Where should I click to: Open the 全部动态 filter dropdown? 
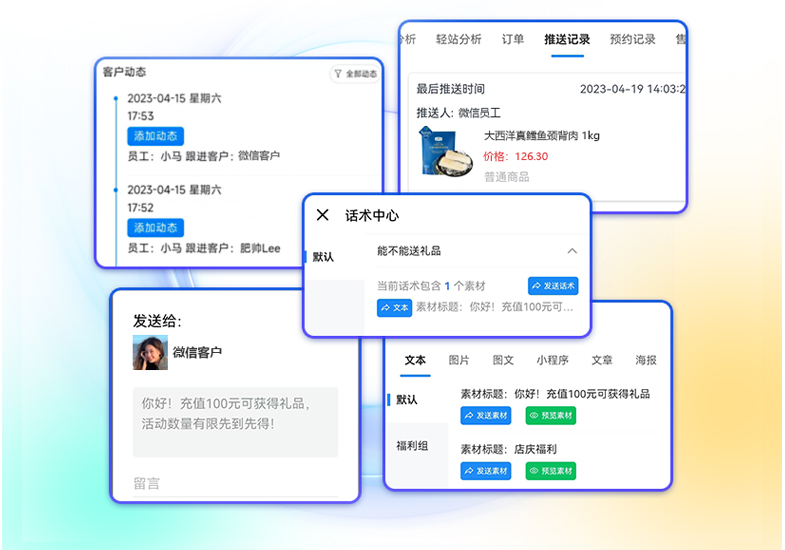click(355, 74)
